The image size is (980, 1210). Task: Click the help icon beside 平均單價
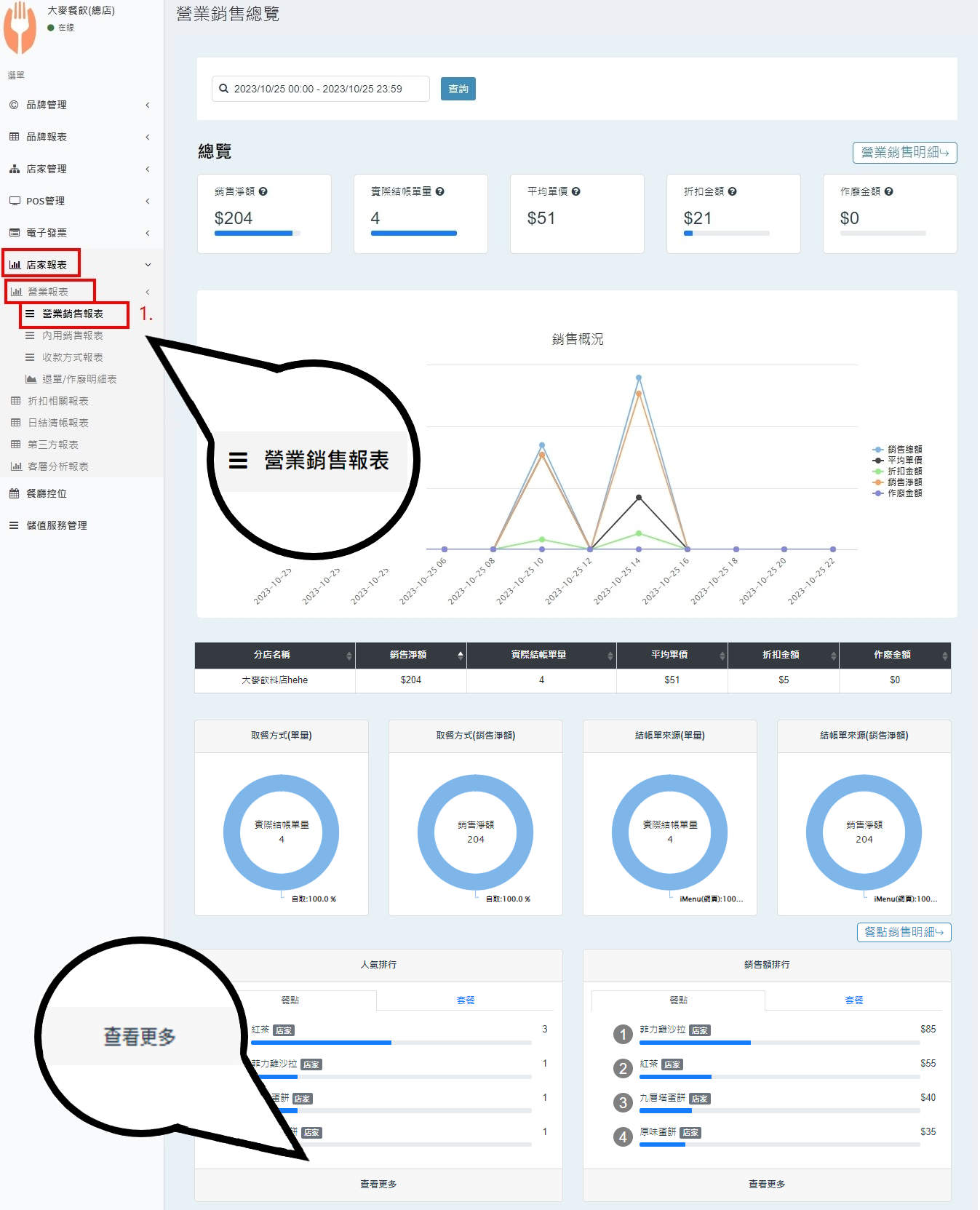click(576, 191)
